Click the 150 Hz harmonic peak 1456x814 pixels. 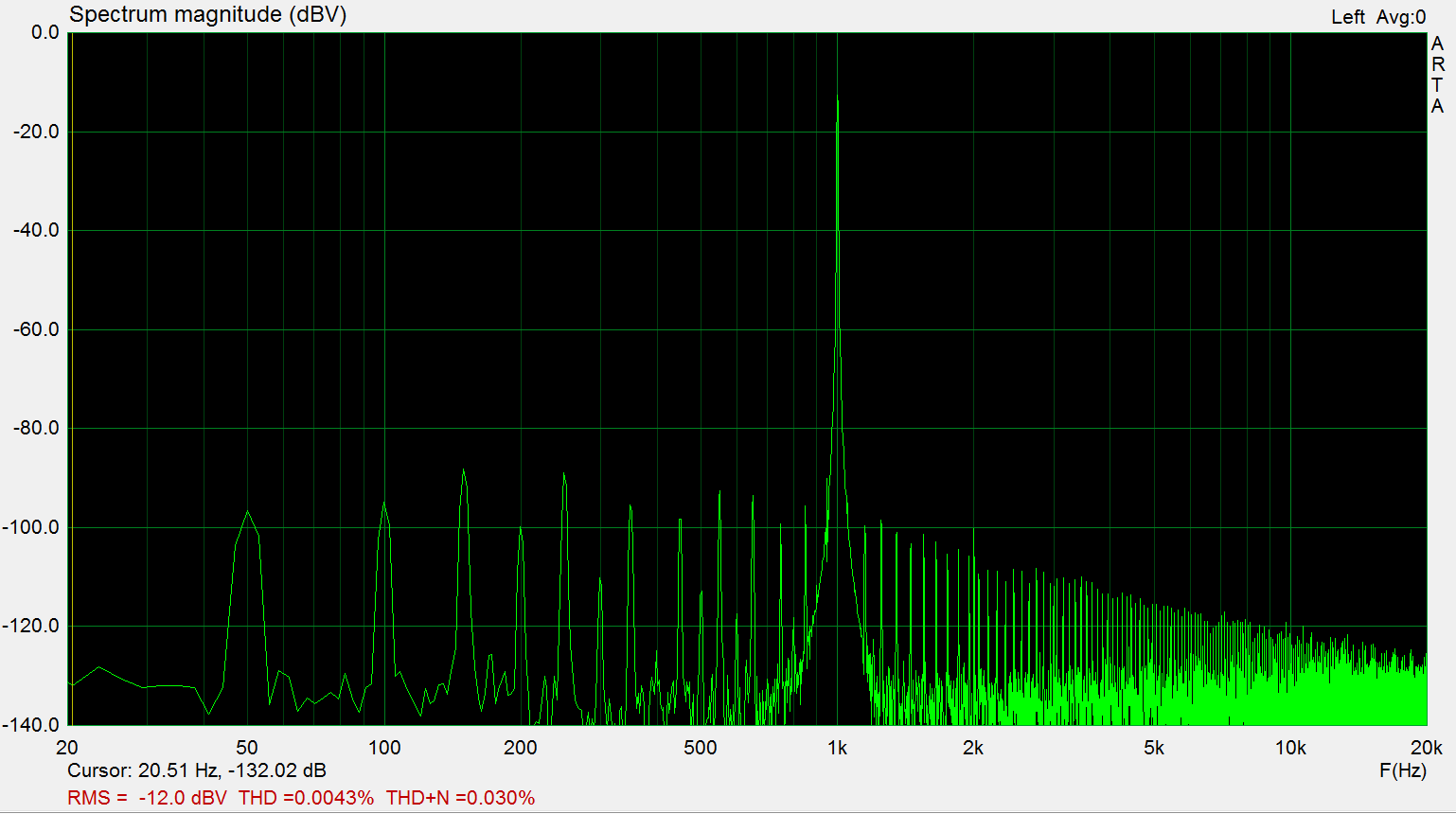[463, 470]
